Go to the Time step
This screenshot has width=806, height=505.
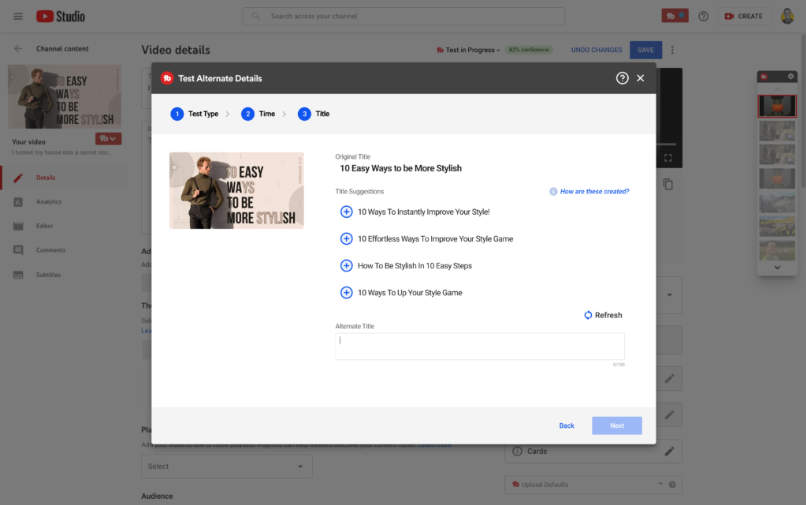click(259, 114)
